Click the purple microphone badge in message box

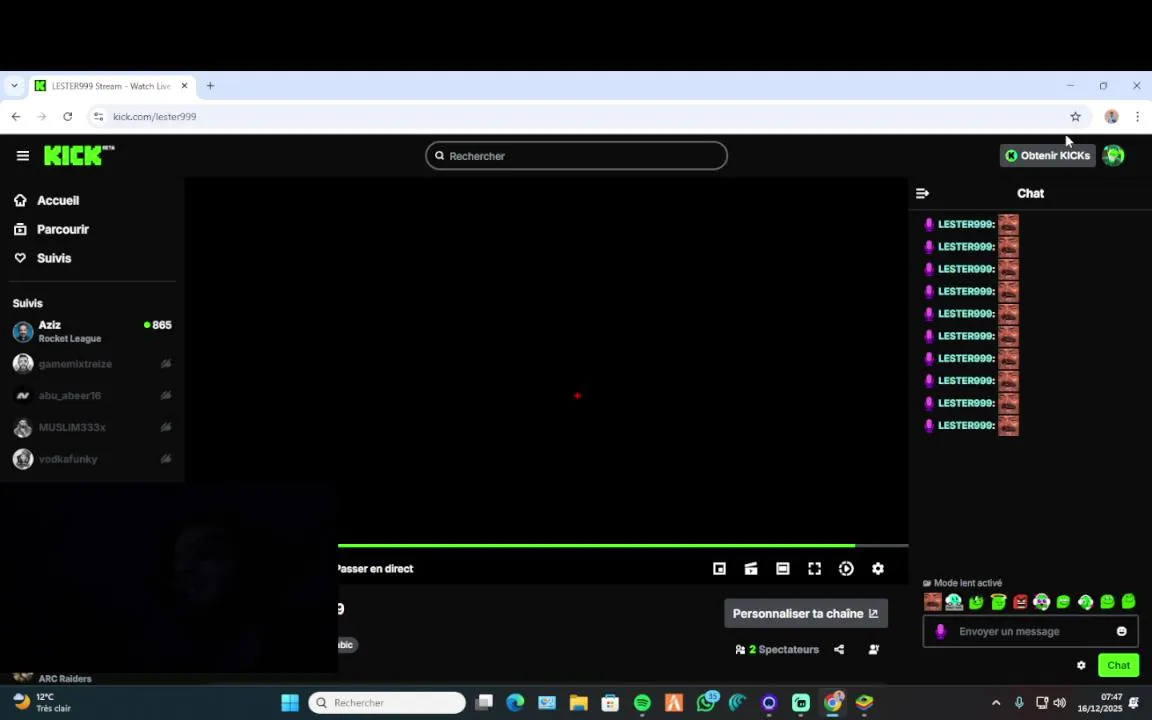pos(940,631)
